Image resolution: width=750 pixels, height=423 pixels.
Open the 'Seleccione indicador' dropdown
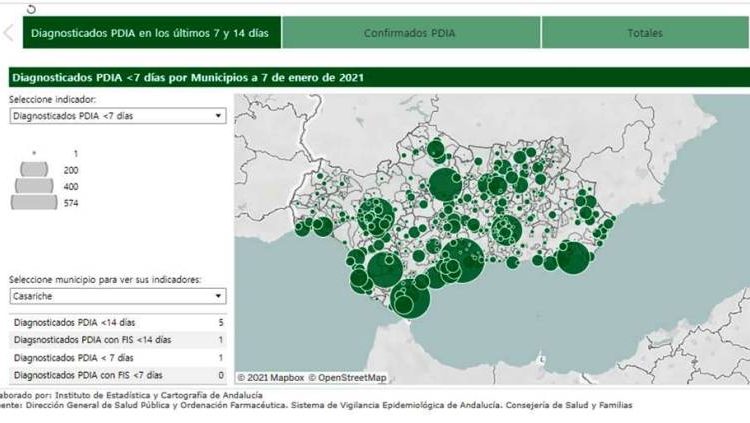tap(117, 116)
